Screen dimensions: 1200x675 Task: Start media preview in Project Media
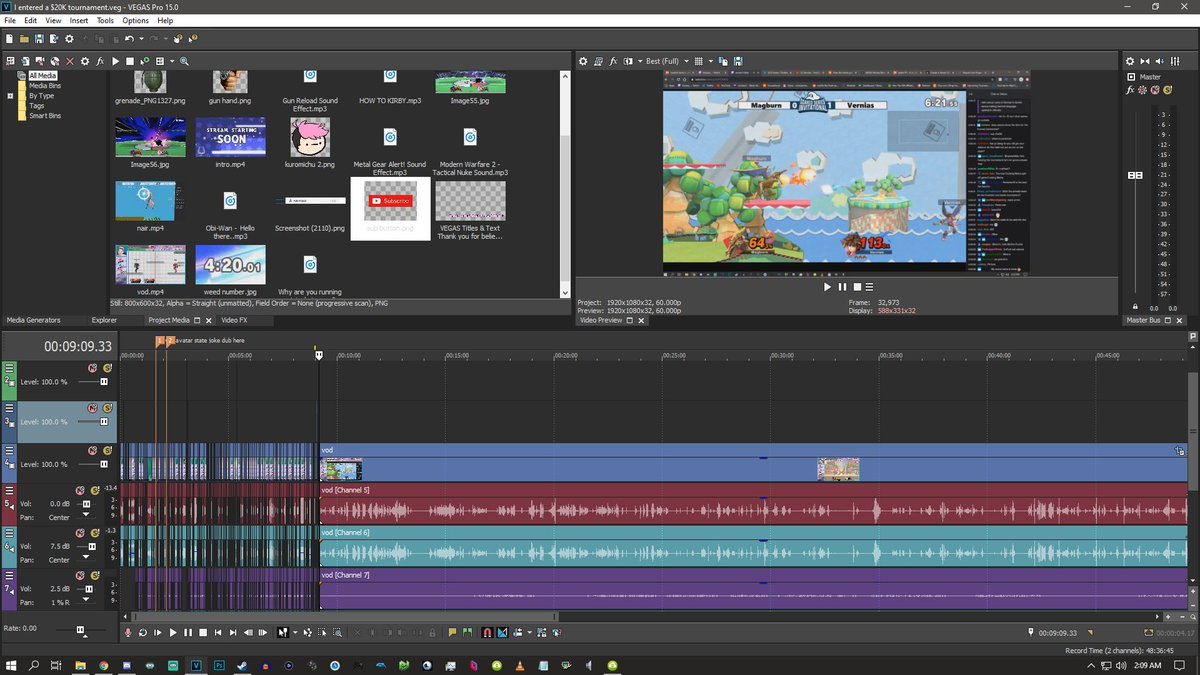coord(115,61)
